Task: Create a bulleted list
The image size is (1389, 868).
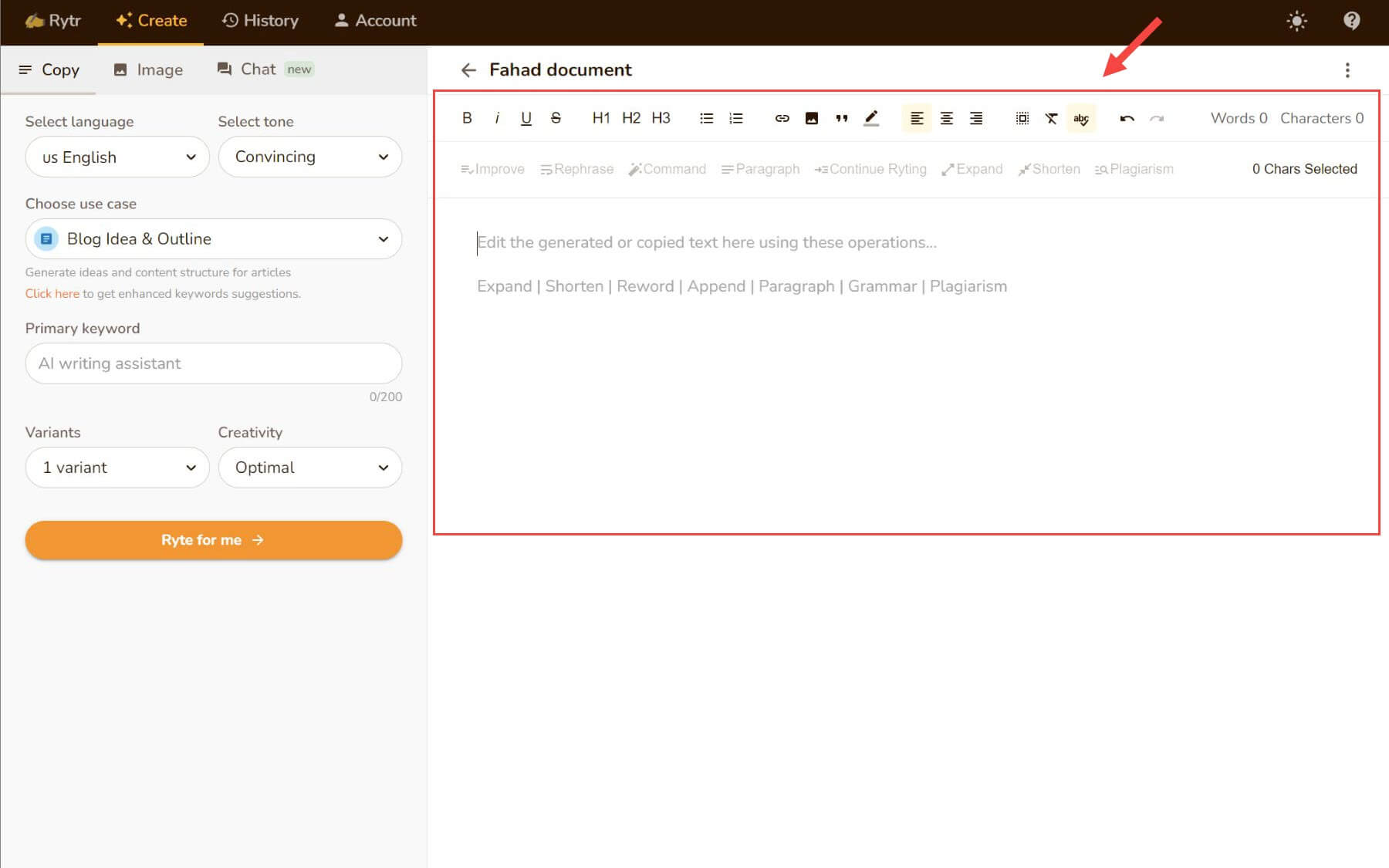Action: tap(706, 118)
